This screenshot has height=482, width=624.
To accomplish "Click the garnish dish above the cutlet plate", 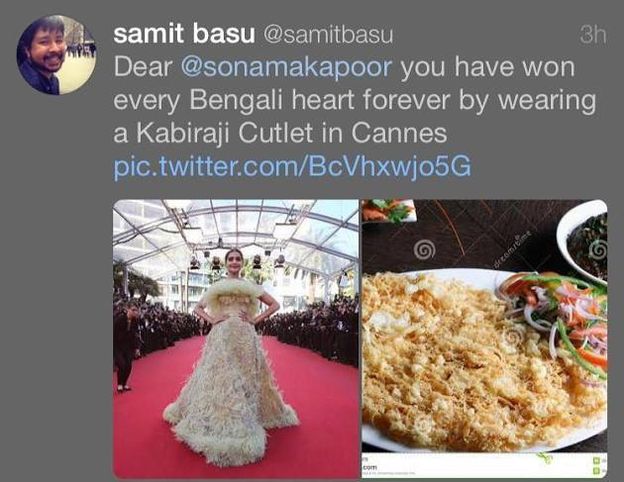I will [388, 211].
